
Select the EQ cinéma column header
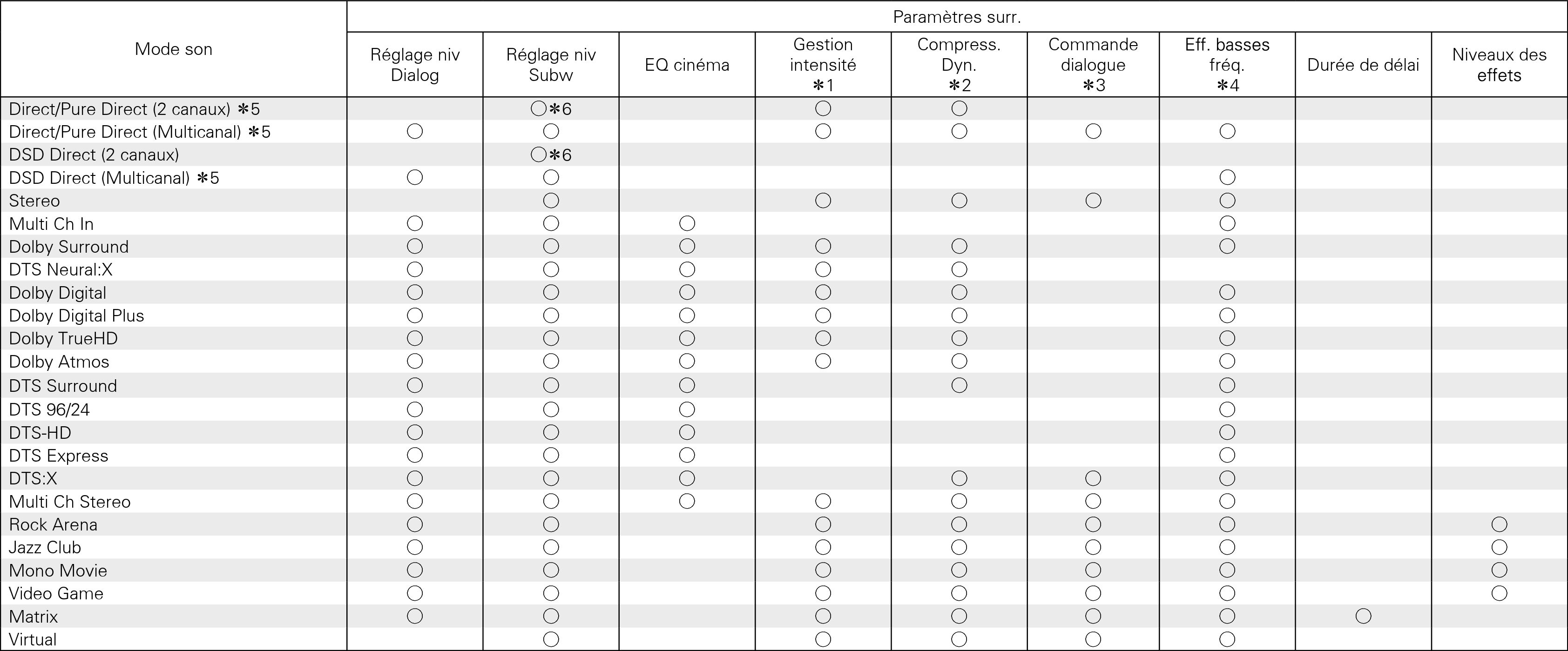(687, 65)
